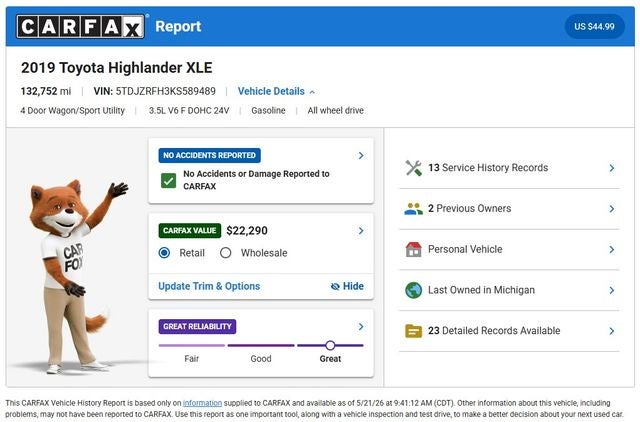Click the reliability slider knob at Great

tap(330, 345)
